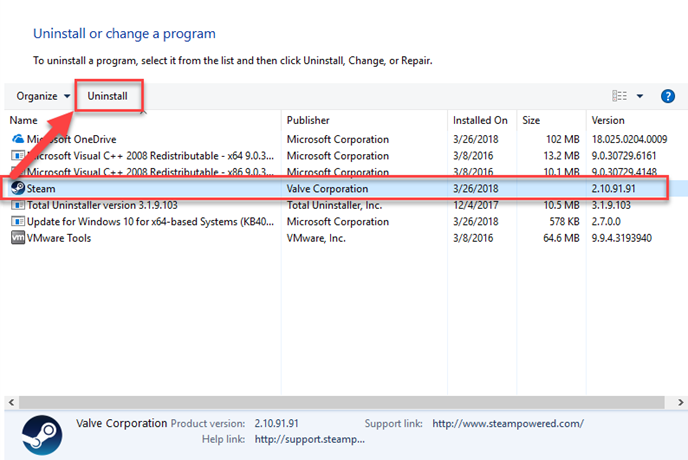
Task: Open the steampowered.com support link
Action: pyautogui.click(x=507, y=423)
